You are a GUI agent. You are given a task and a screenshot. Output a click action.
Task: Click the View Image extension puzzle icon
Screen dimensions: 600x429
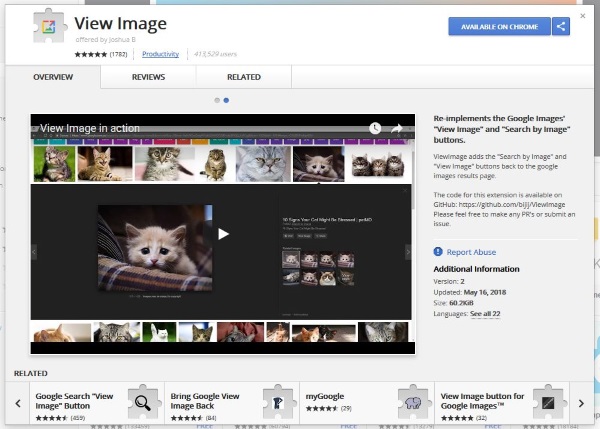point(49,26)
